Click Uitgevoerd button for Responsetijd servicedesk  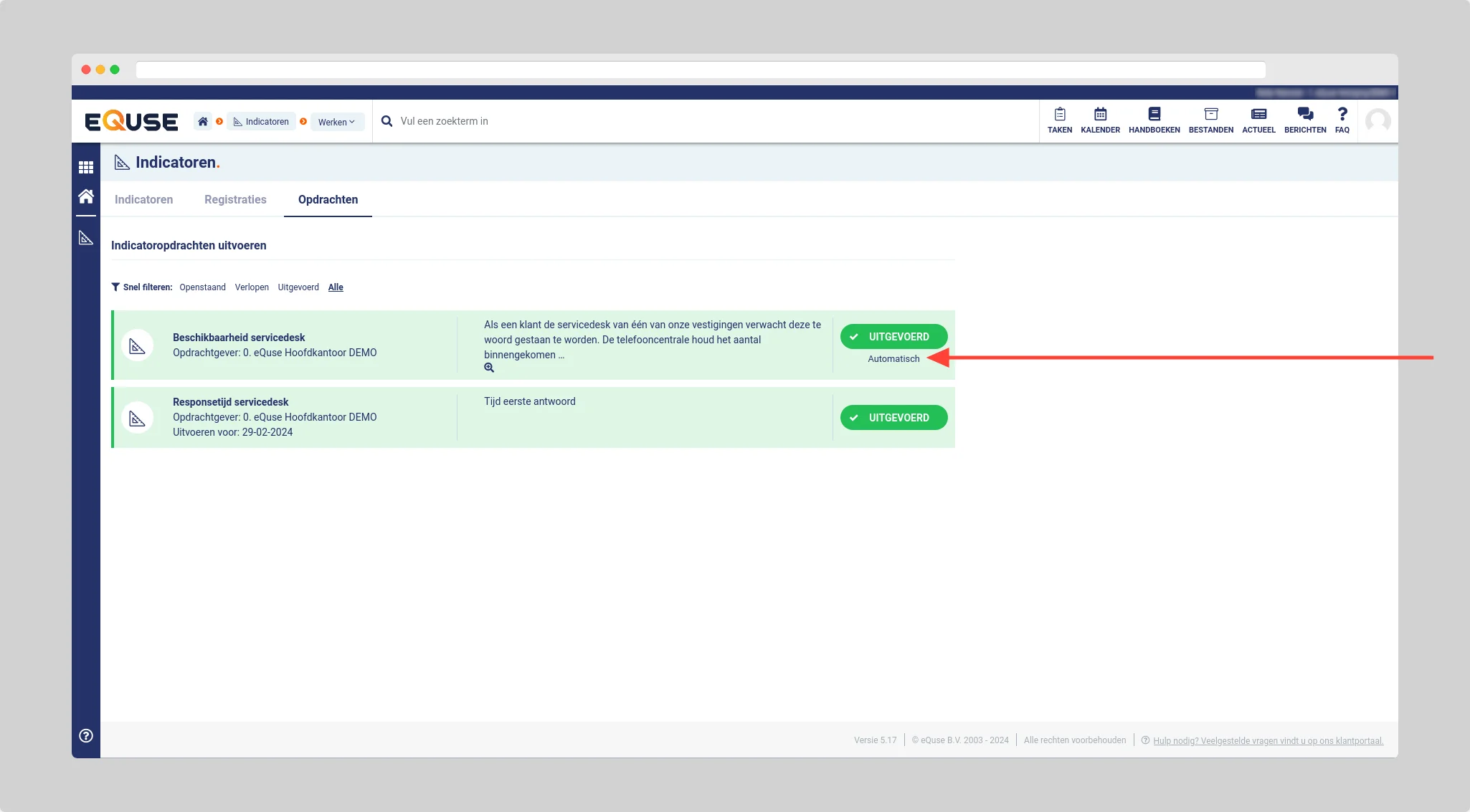[893, 418]
